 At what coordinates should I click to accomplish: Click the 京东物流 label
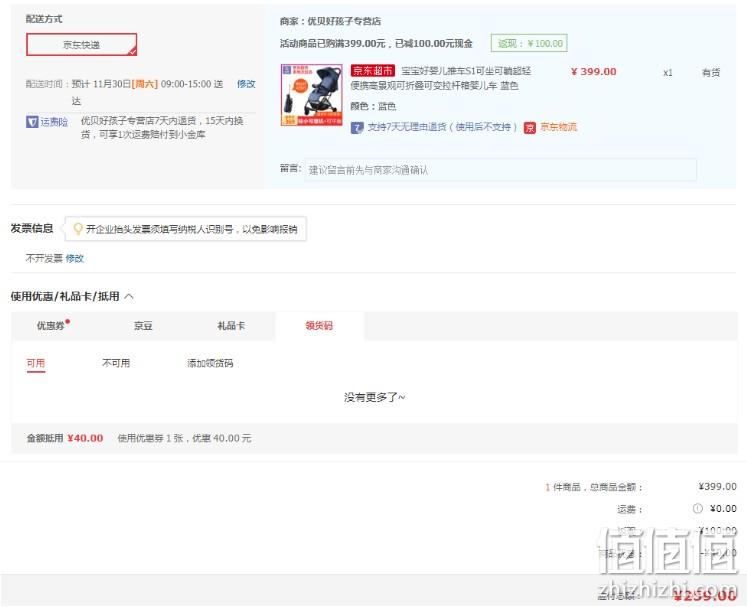point(558,127)
